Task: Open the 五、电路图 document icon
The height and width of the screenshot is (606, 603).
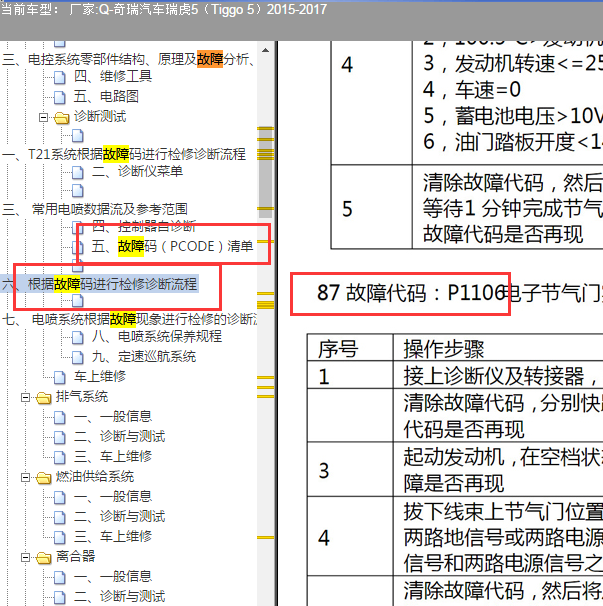Action: click(60, 97)
